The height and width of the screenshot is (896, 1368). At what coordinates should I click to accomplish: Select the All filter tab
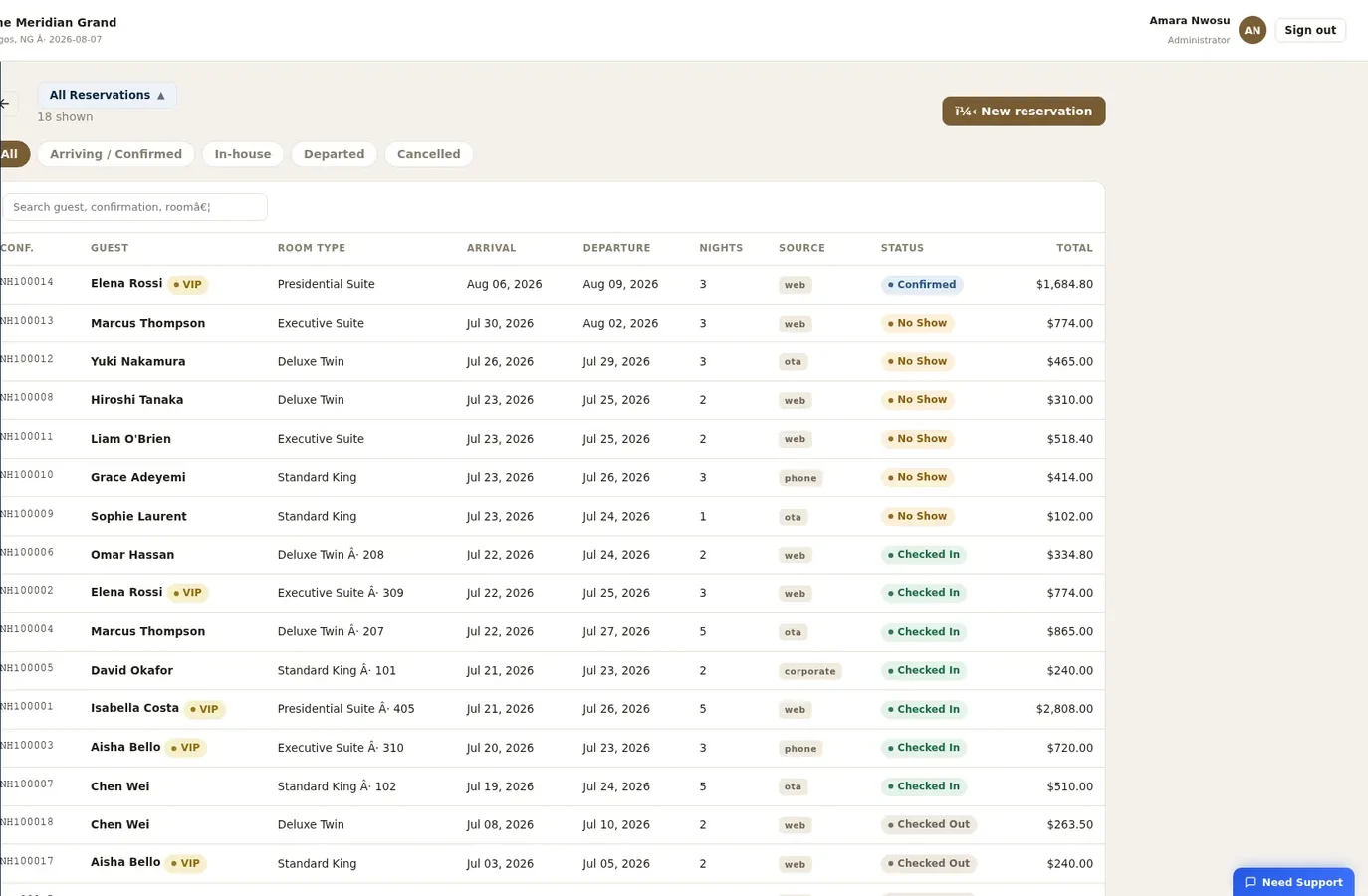[x=12, y=154]
